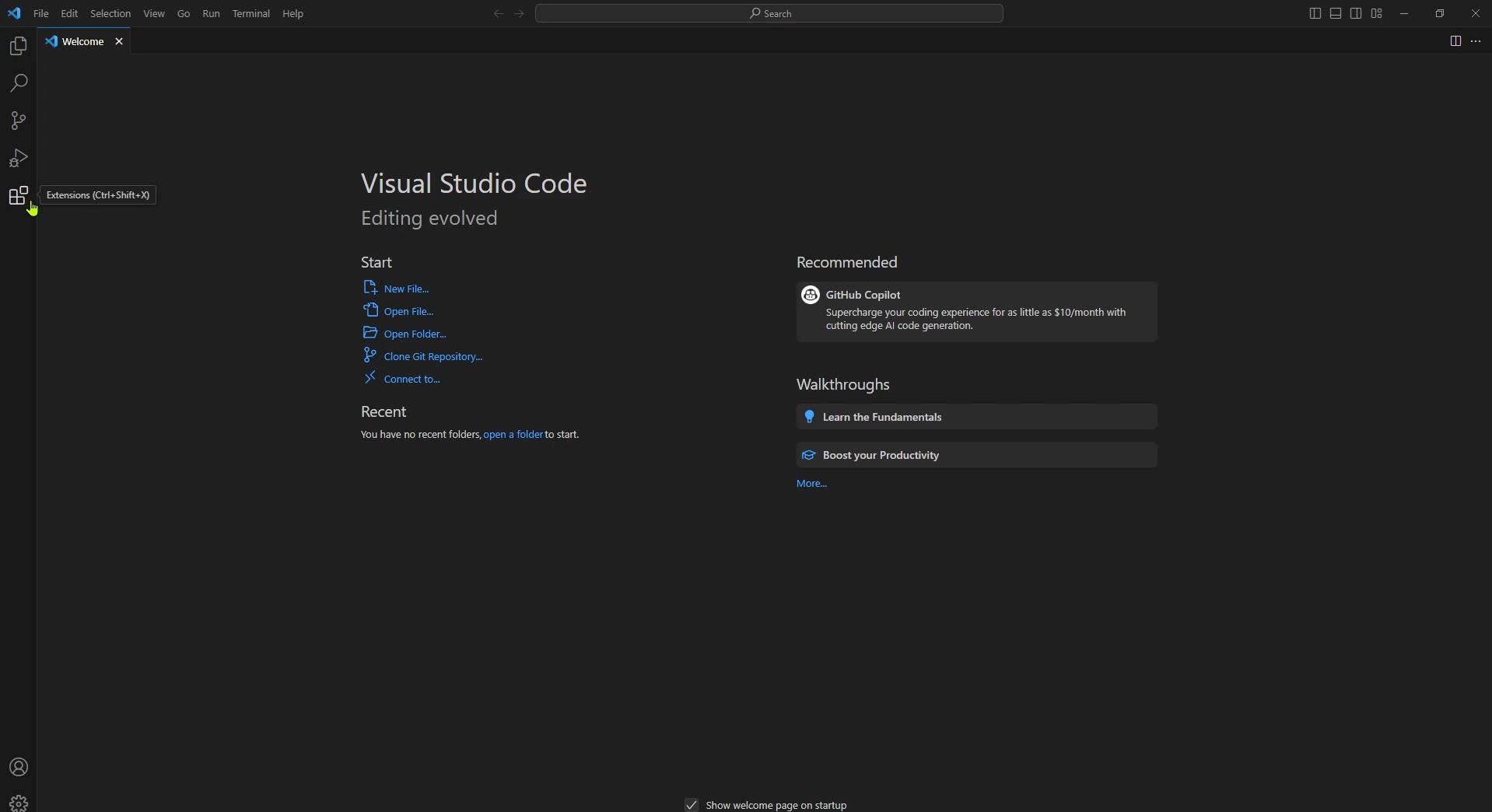Open the Run menu
1492x812 pixels.
point(212,14)
